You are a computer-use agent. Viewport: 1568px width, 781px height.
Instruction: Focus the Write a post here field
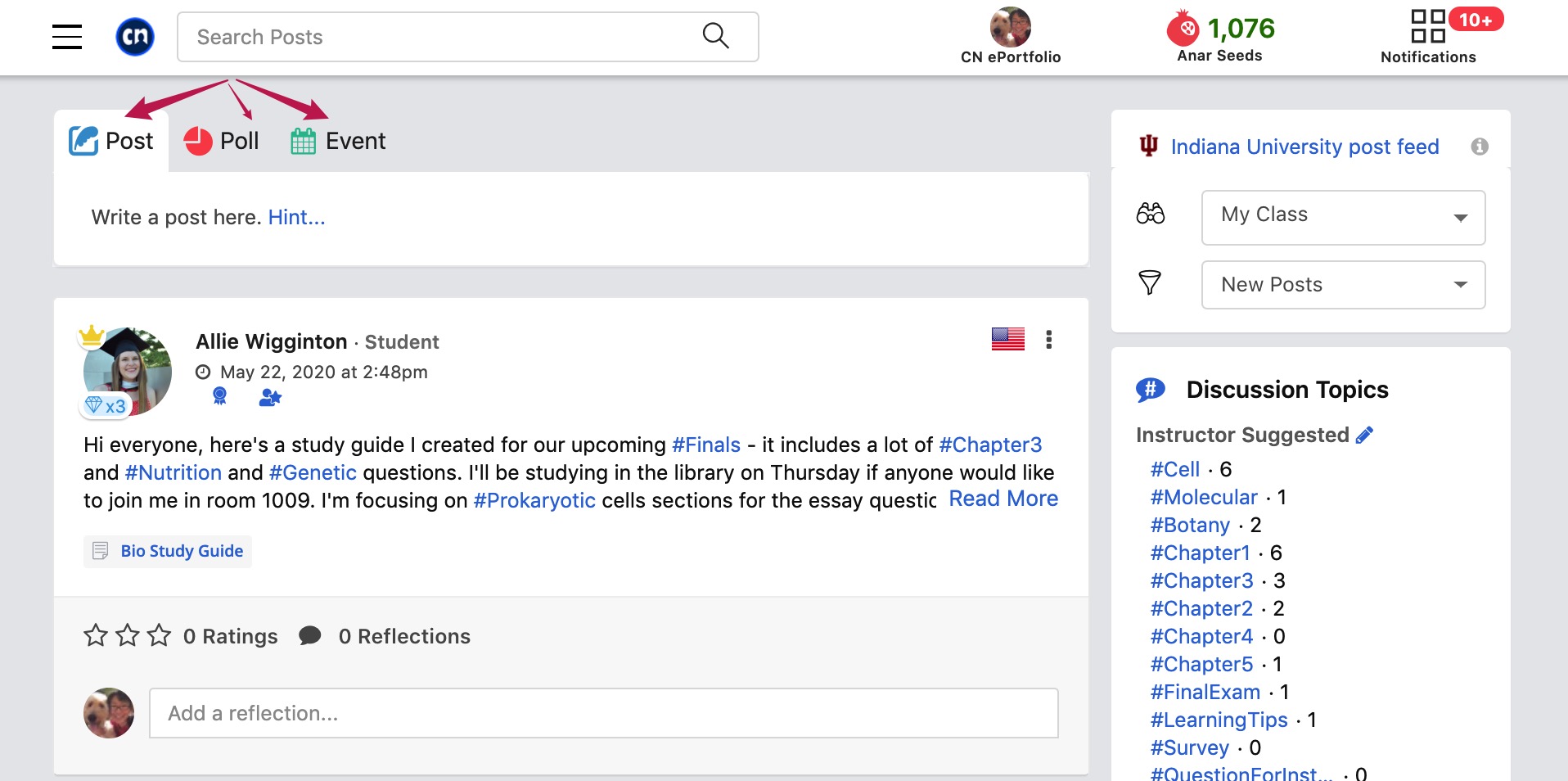pos(571,218)
